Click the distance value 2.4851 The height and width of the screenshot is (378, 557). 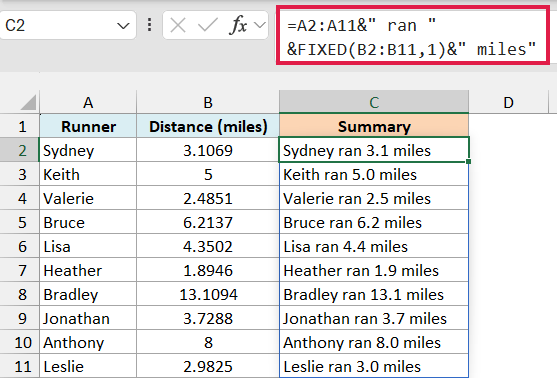tap(208, 198)
